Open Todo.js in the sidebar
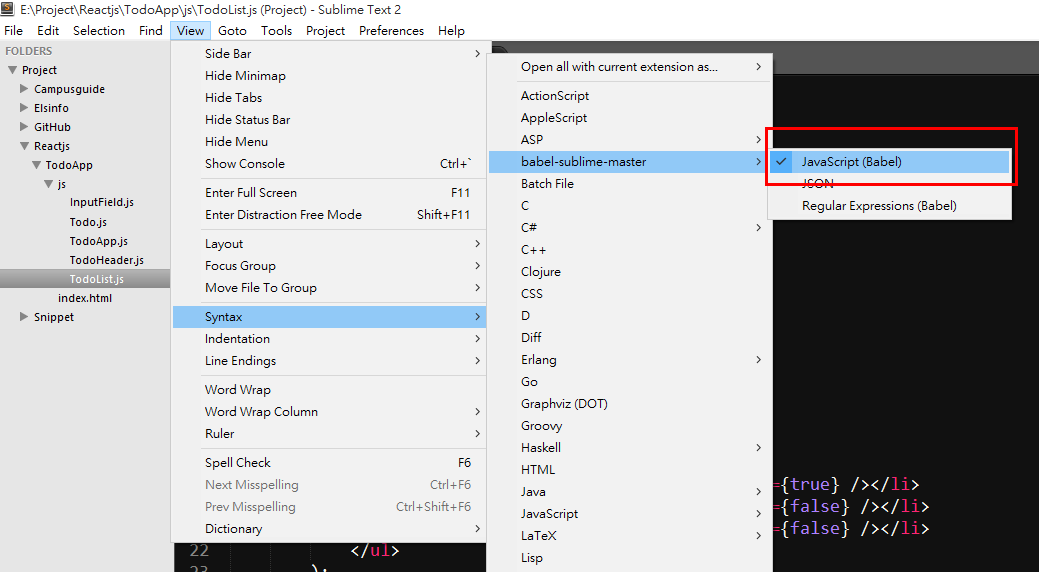 tap(88, 222)
